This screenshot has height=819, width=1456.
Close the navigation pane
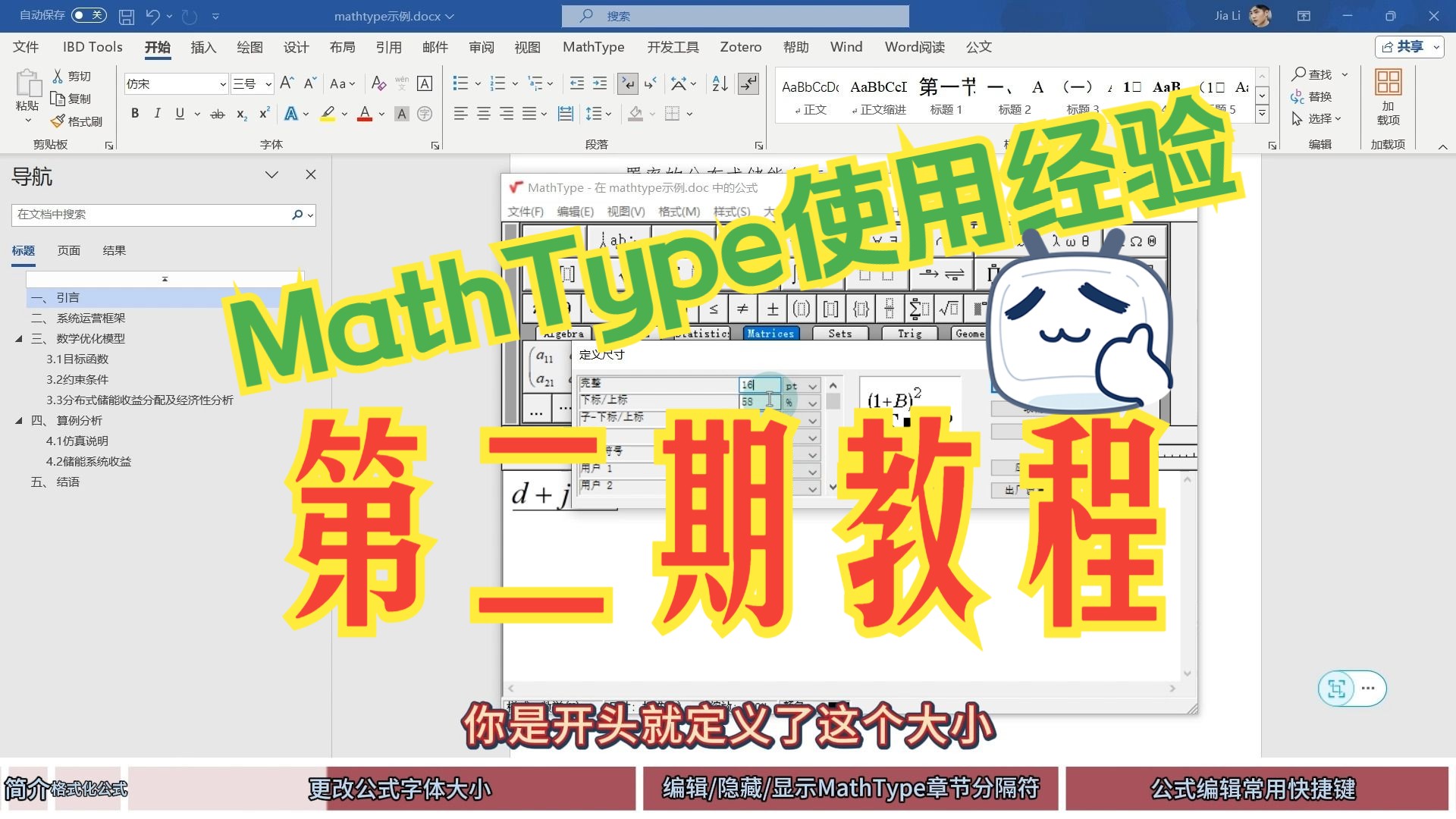coord(311,174)
